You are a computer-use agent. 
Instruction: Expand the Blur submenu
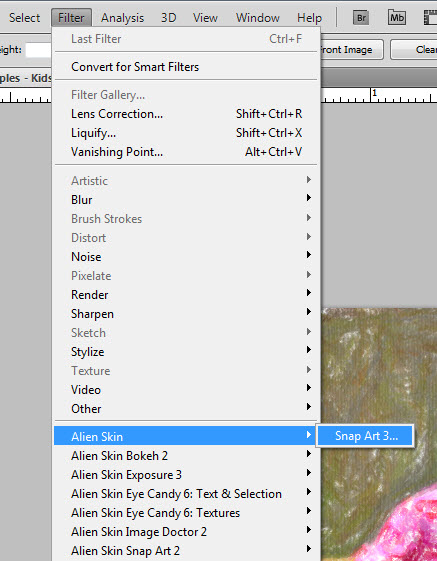[x=186, y=200]
